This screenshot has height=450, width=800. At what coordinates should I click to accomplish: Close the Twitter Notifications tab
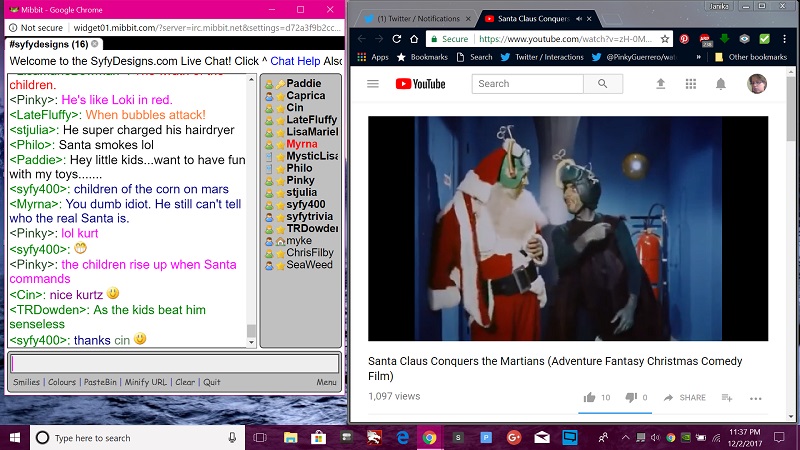tap(468, 19)
